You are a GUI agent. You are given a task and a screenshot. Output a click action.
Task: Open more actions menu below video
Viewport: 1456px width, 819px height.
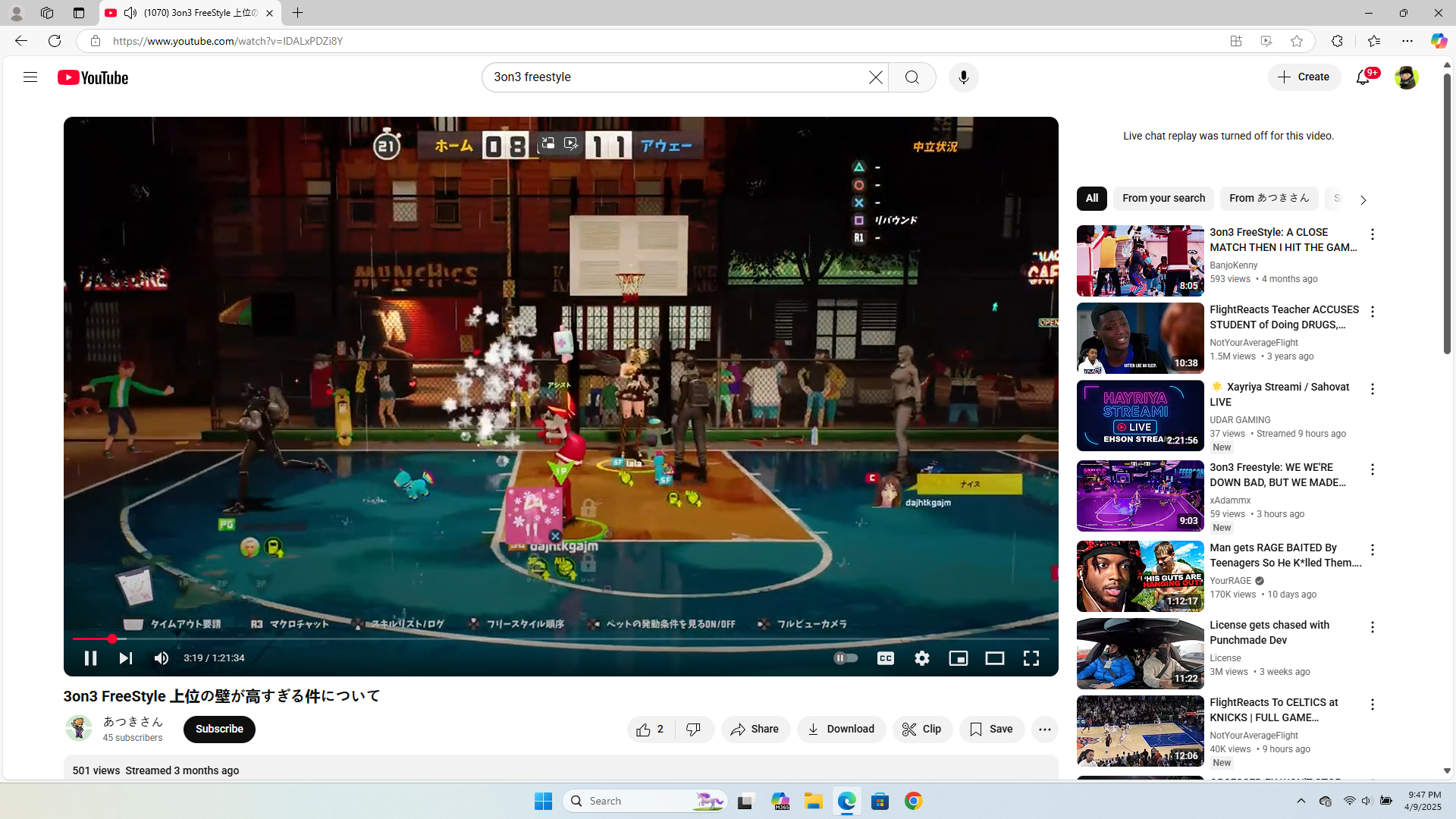tap(1045, 730)
